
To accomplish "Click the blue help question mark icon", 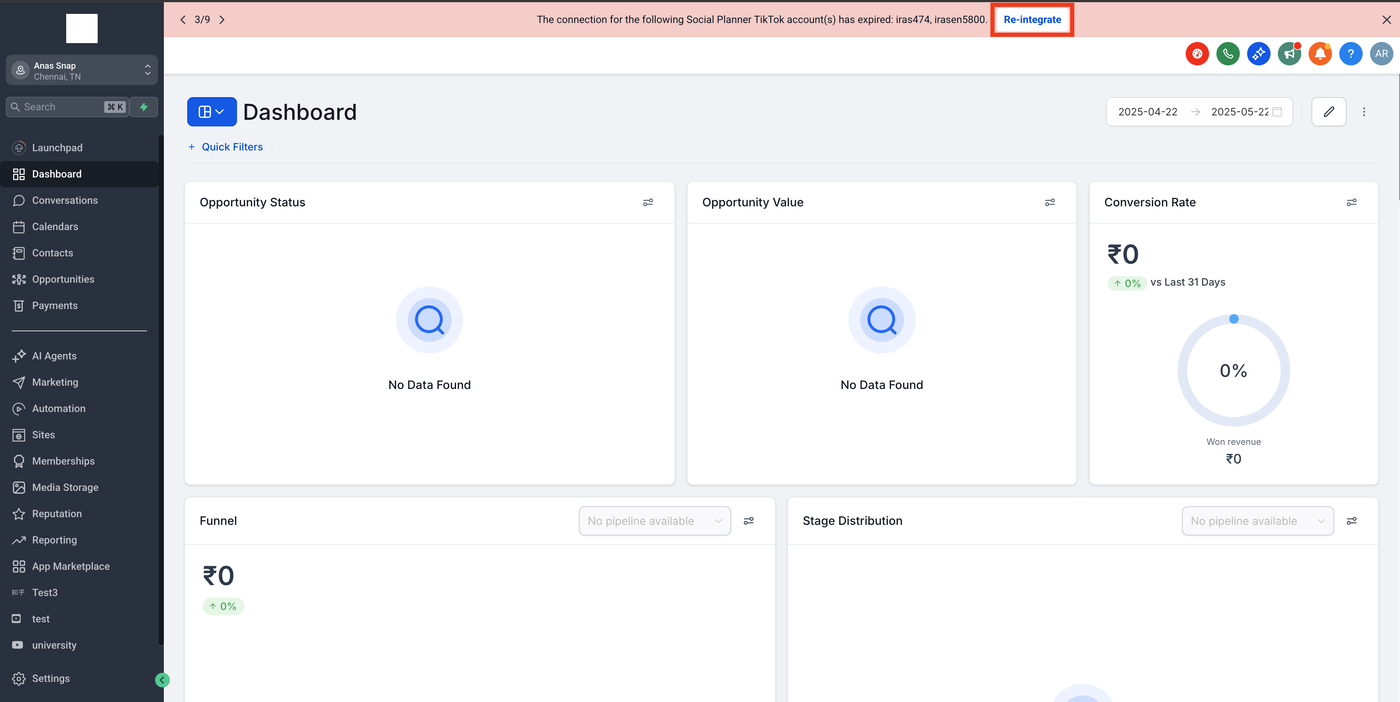I will point(1351,54).
